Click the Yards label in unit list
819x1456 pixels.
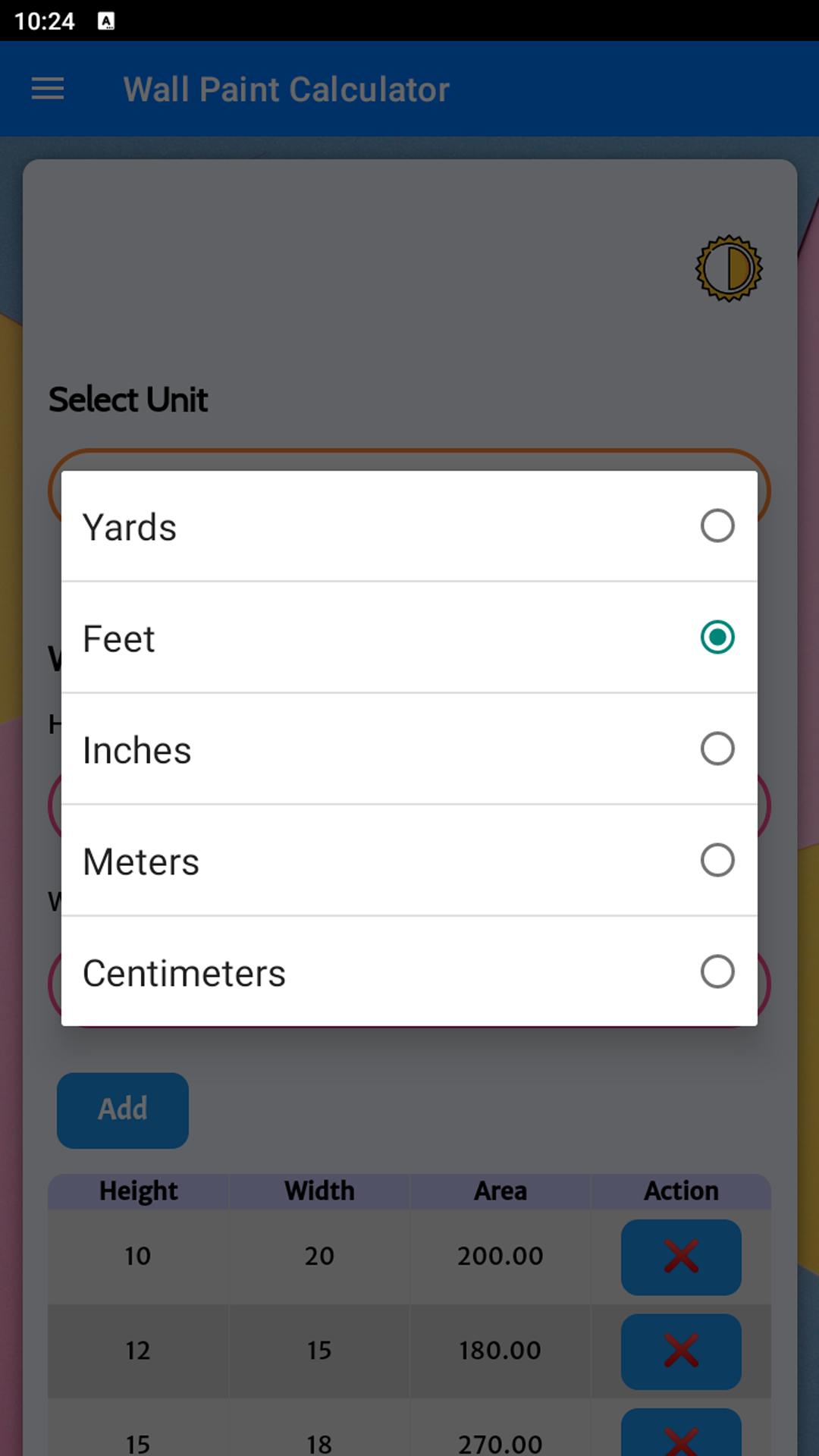click(x=130, y=527)
